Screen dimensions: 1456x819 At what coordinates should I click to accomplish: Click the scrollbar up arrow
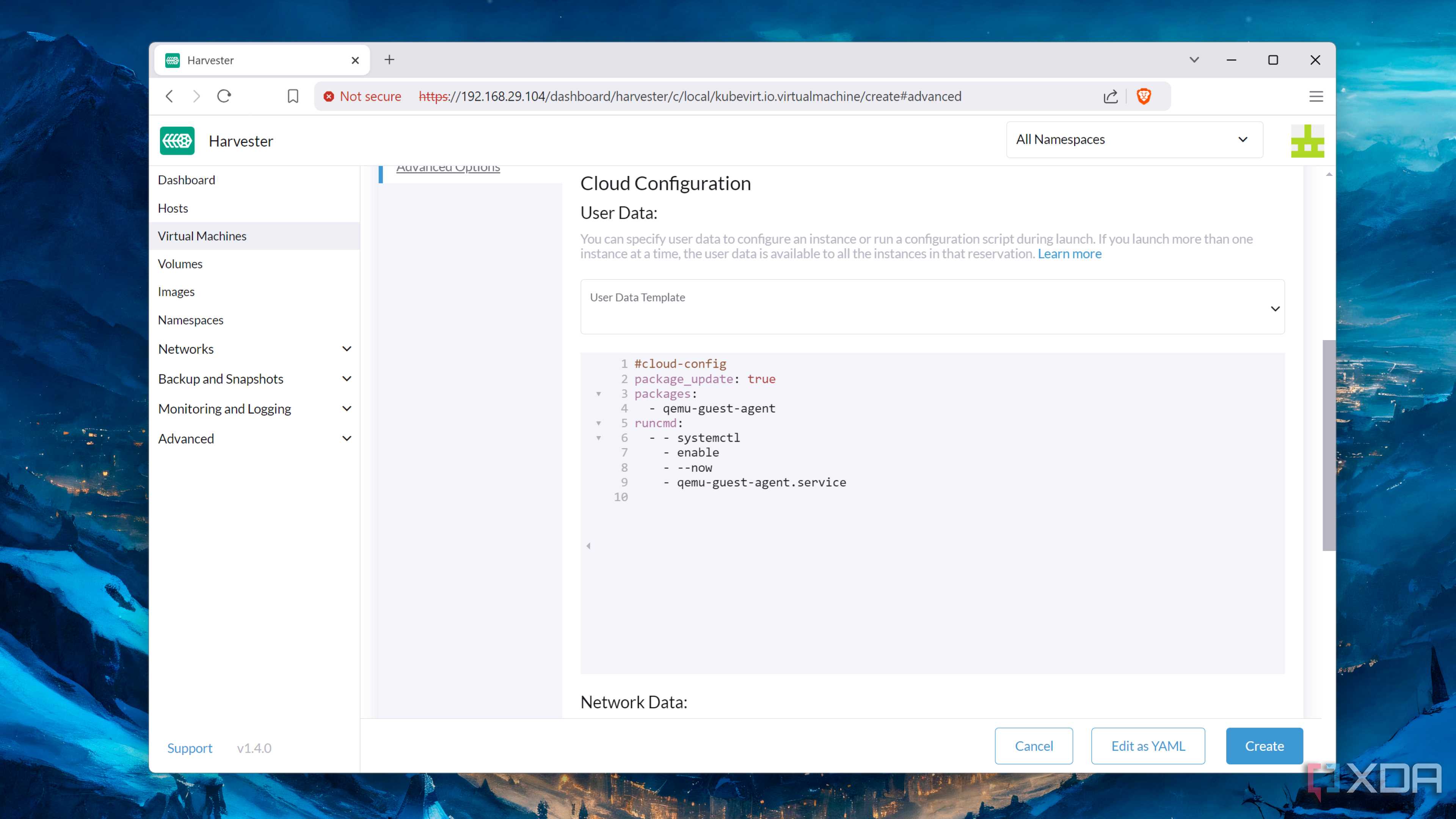click(1329, 174)
